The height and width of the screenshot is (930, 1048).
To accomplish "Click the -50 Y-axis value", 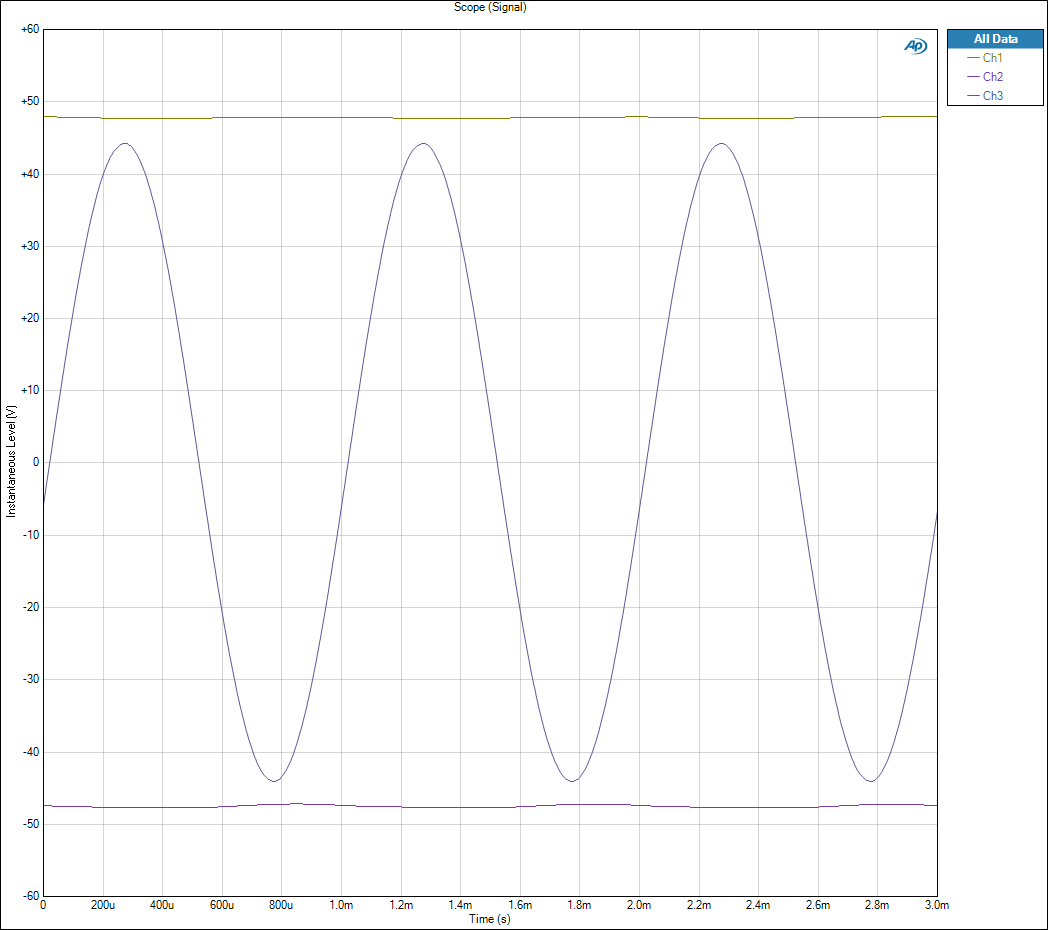I will pos(31,824).
